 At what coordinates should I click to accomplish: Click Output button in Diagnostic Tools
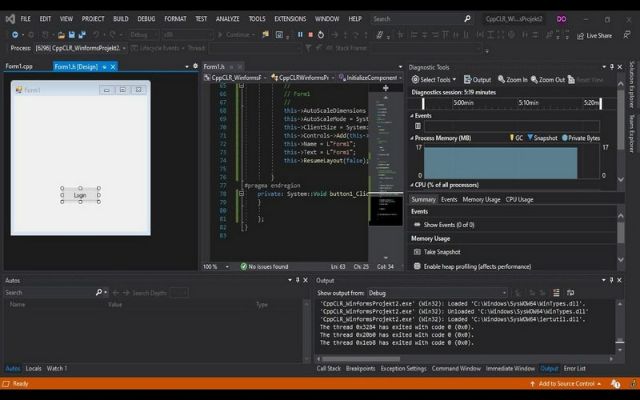tap(477, 80)
